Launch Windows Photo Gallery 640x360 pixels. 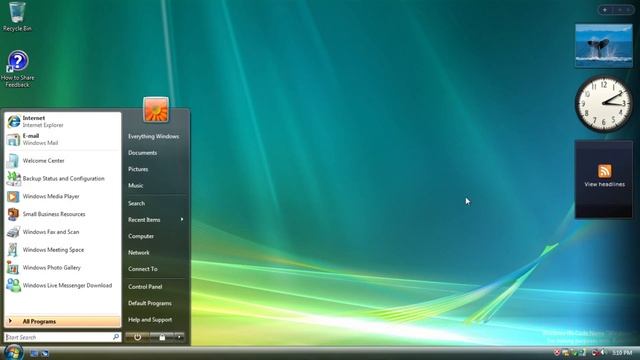coord(63,268)
